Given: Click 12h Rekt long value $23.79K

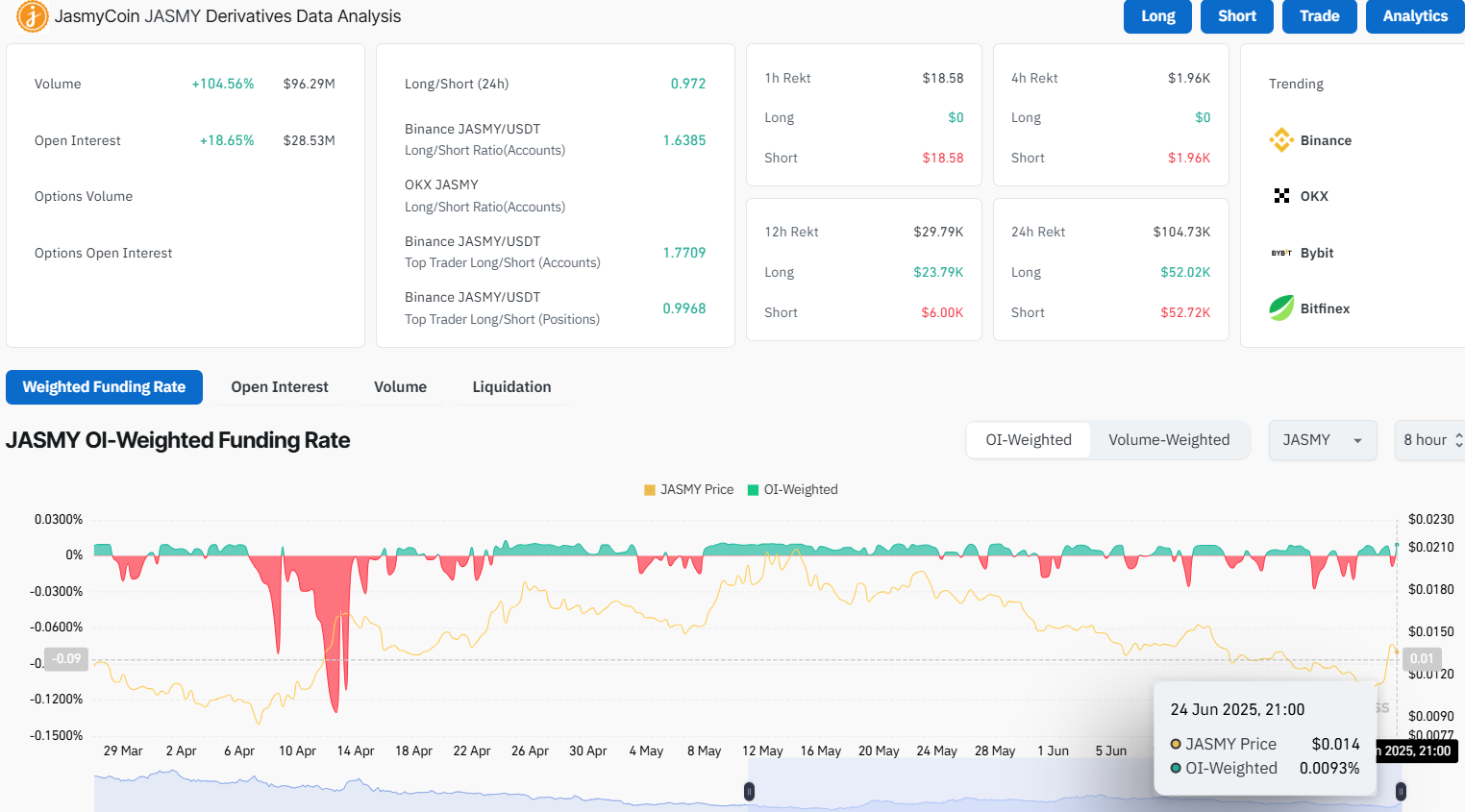Looking at the screenshot, I should [x=938, y=272].
